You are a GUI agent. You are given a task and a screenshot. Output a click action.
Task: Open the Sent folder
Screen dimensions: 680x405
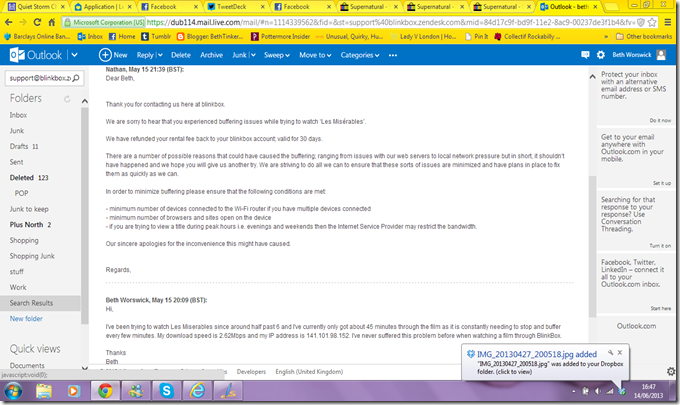coord(16,162)
